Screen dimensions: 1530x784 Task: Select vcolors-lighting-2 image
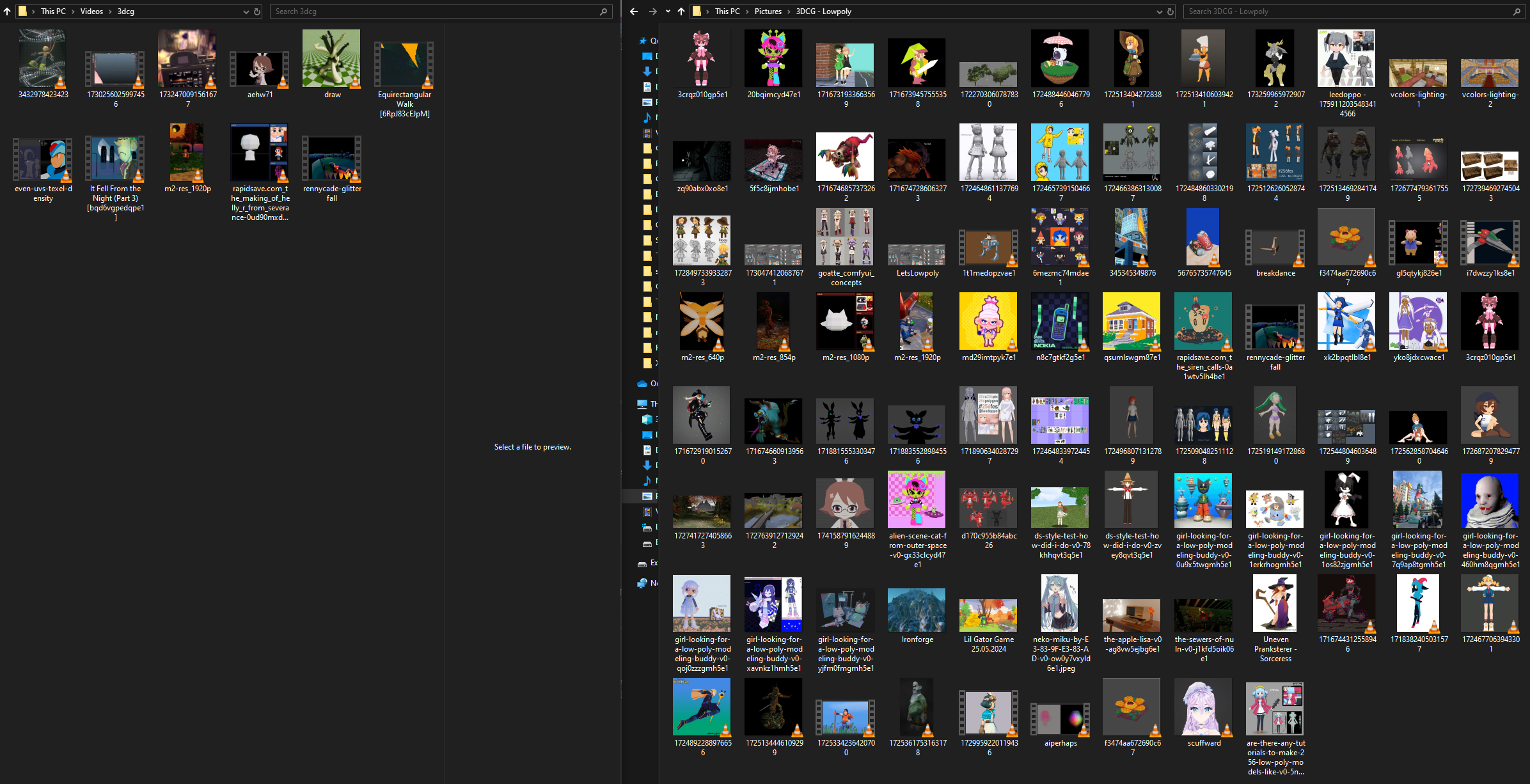[x=1490, y=83]
